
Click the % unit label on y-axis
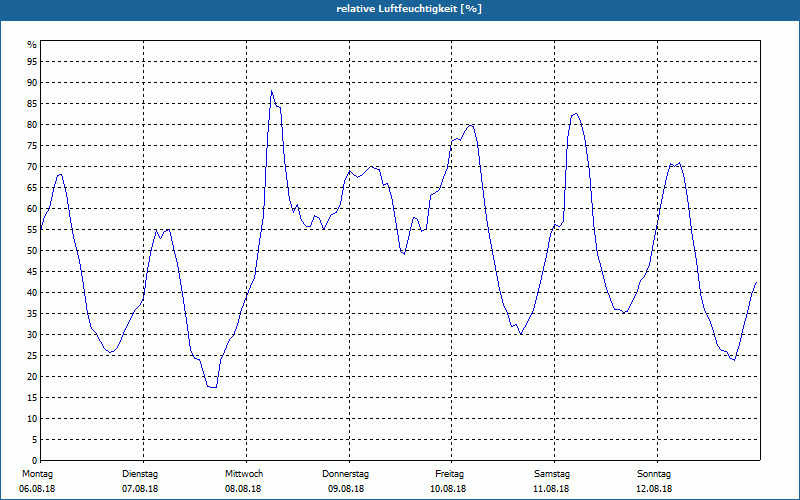tap(32, 45)
